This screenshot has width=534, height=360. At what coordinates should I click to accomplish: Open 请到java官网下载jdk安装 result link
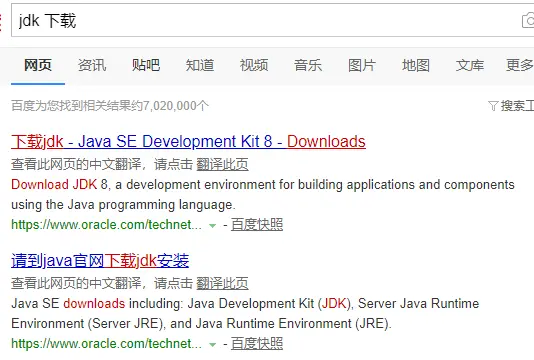[x=100, y=261]
